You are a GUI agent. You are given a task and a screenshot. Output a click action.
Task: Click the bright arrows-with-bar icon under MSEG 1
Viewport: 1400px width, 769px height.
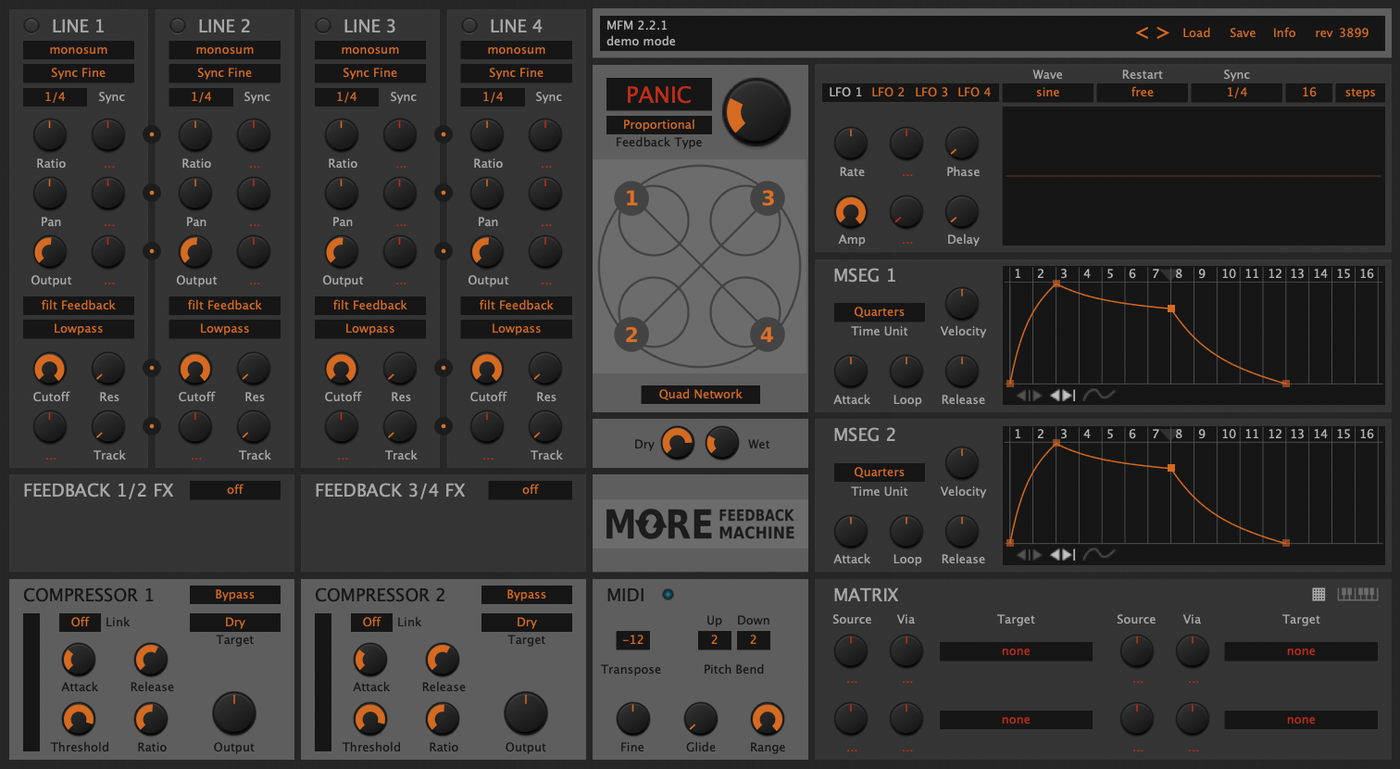[1063, 395]
